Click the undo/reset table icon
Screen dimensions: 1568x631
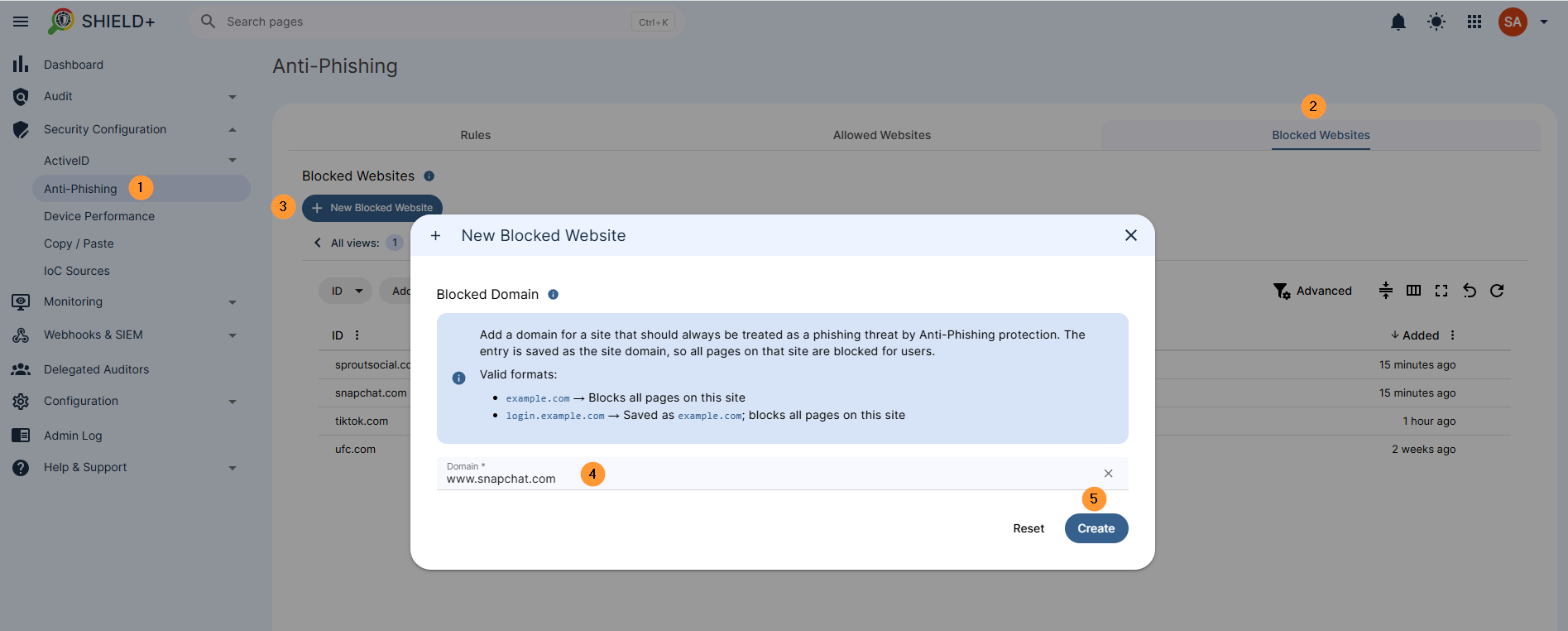(1470, 291)
